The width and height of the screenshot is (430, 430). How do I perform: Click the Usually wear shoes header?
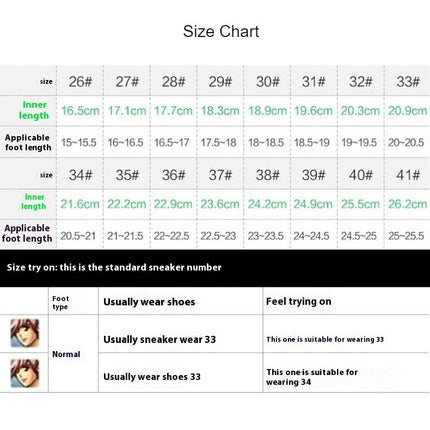pos(149,302)
